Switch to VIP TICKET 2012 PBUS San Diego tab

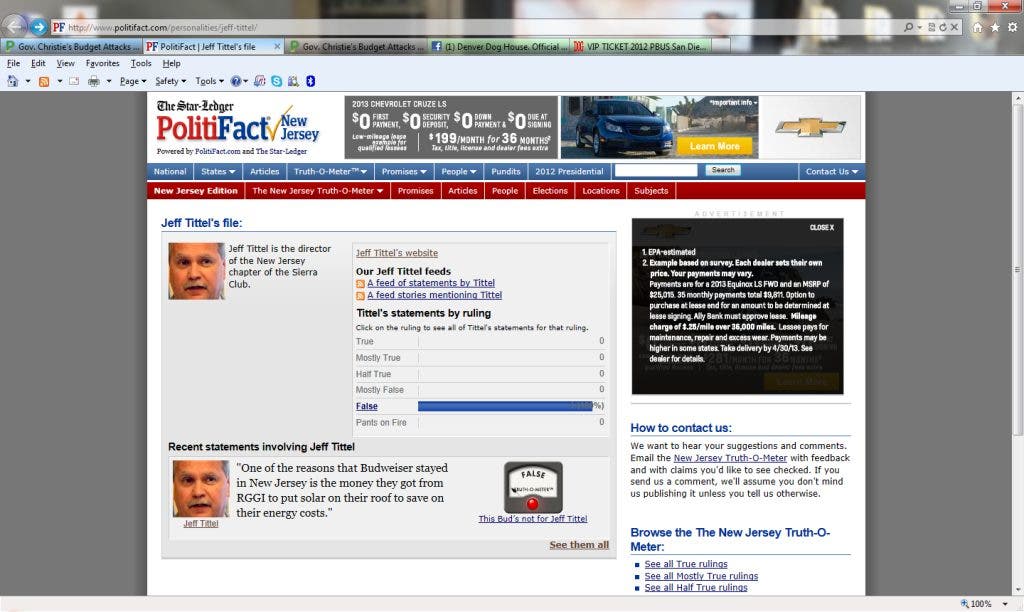[641, 46]
